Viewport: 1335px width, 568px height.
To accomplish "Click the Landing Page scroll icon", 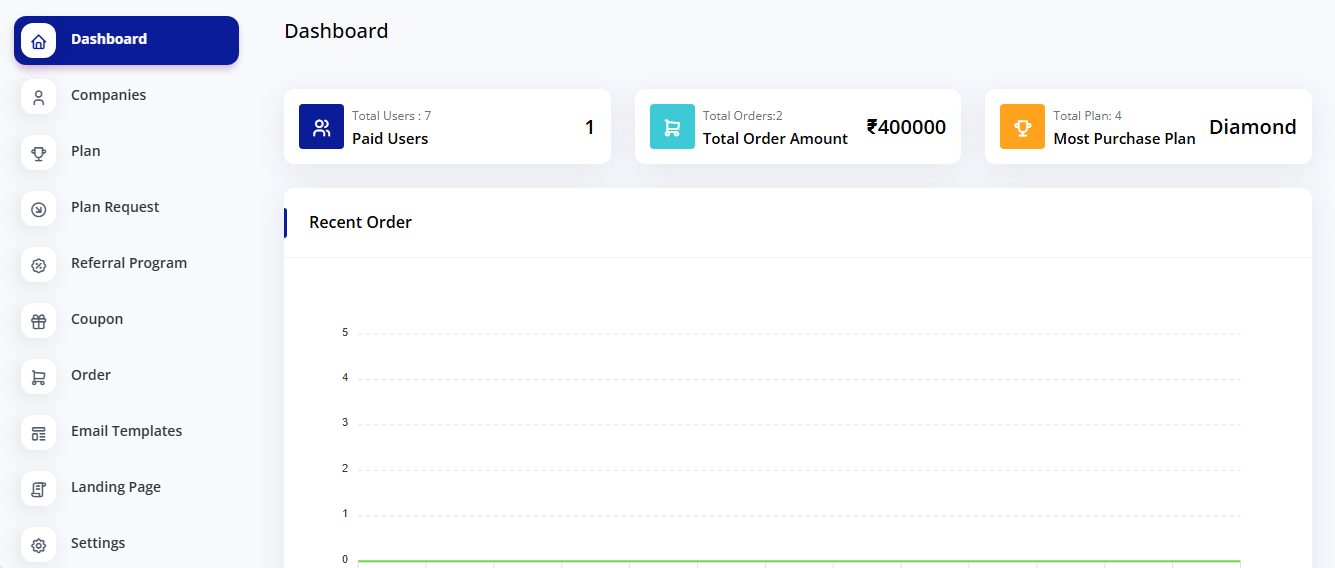I will [x=39, y=489].
